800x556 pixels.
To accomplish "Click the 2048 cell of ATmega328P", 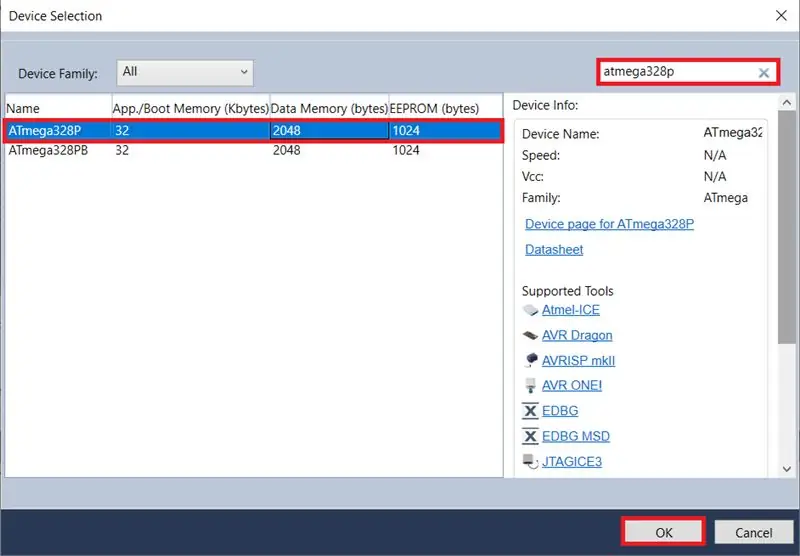I will [x=329, y=131].
